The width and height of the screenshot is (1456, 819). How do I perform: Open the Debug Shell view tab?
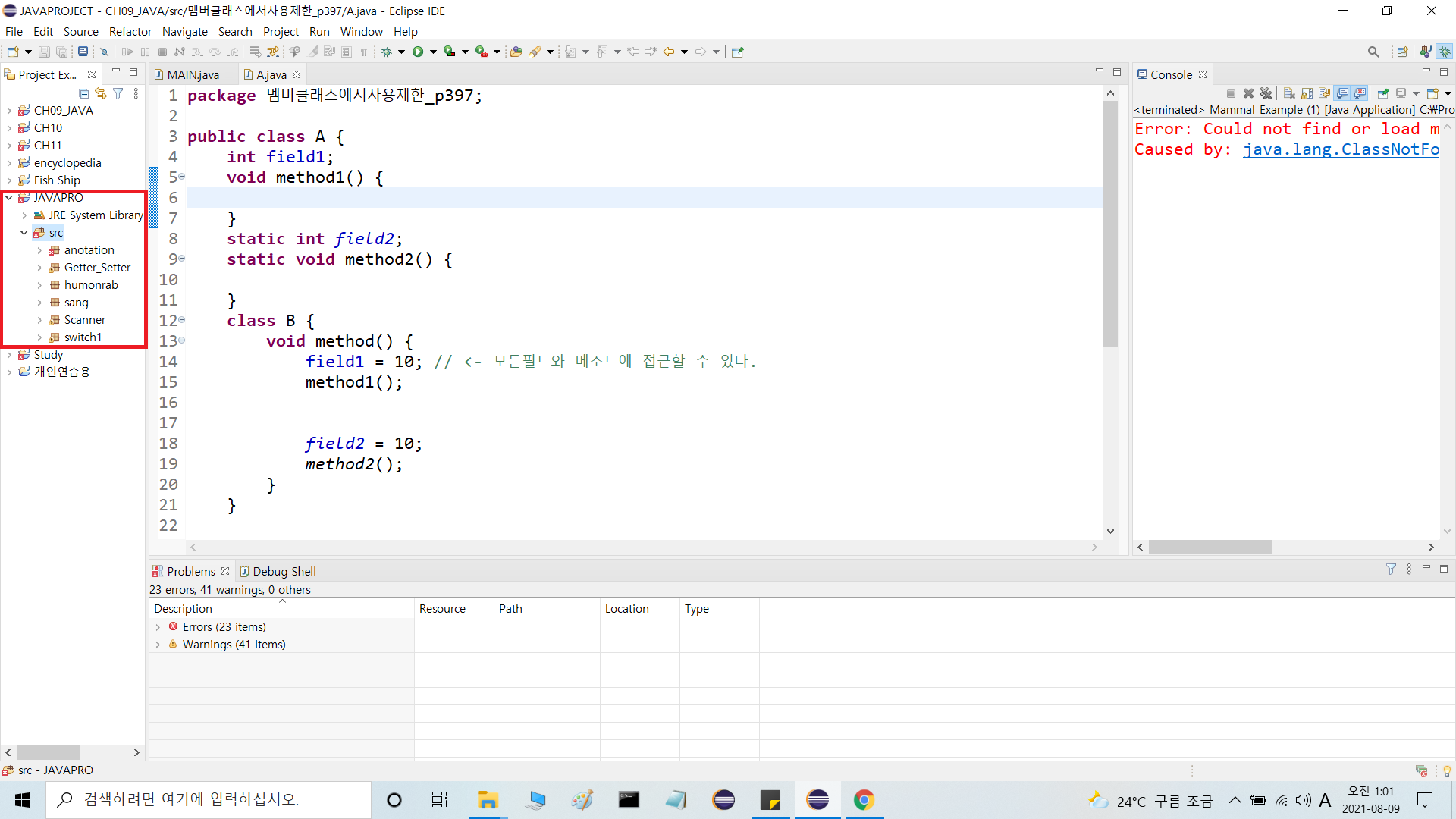tap(284, 571)
